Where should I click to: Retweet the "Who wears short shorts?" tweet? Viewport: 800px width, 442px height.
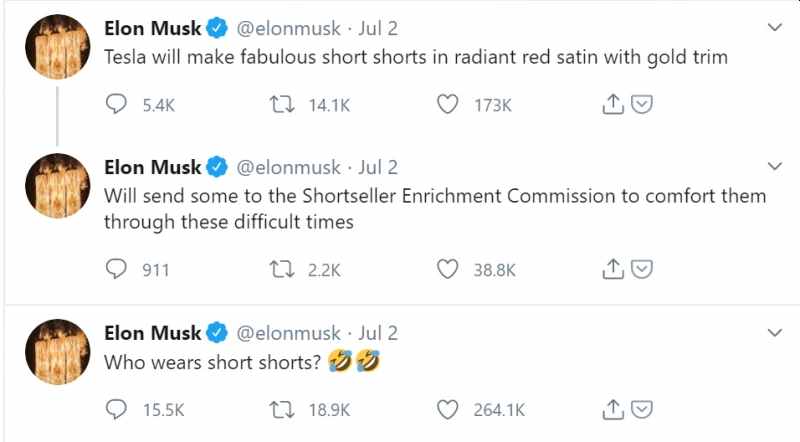[283, 409]
